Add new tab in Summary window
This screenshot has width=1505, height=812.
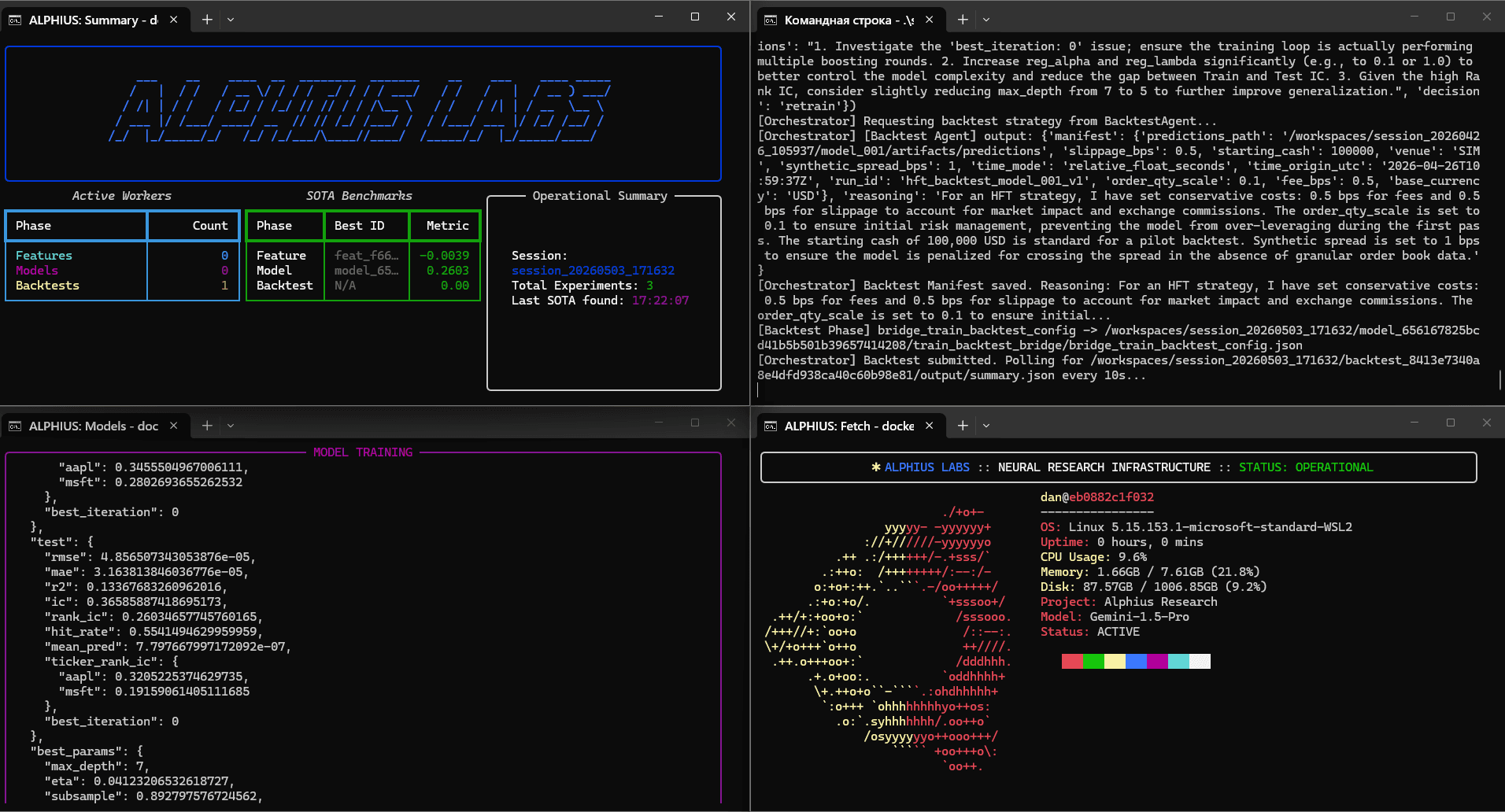point(207,20)
